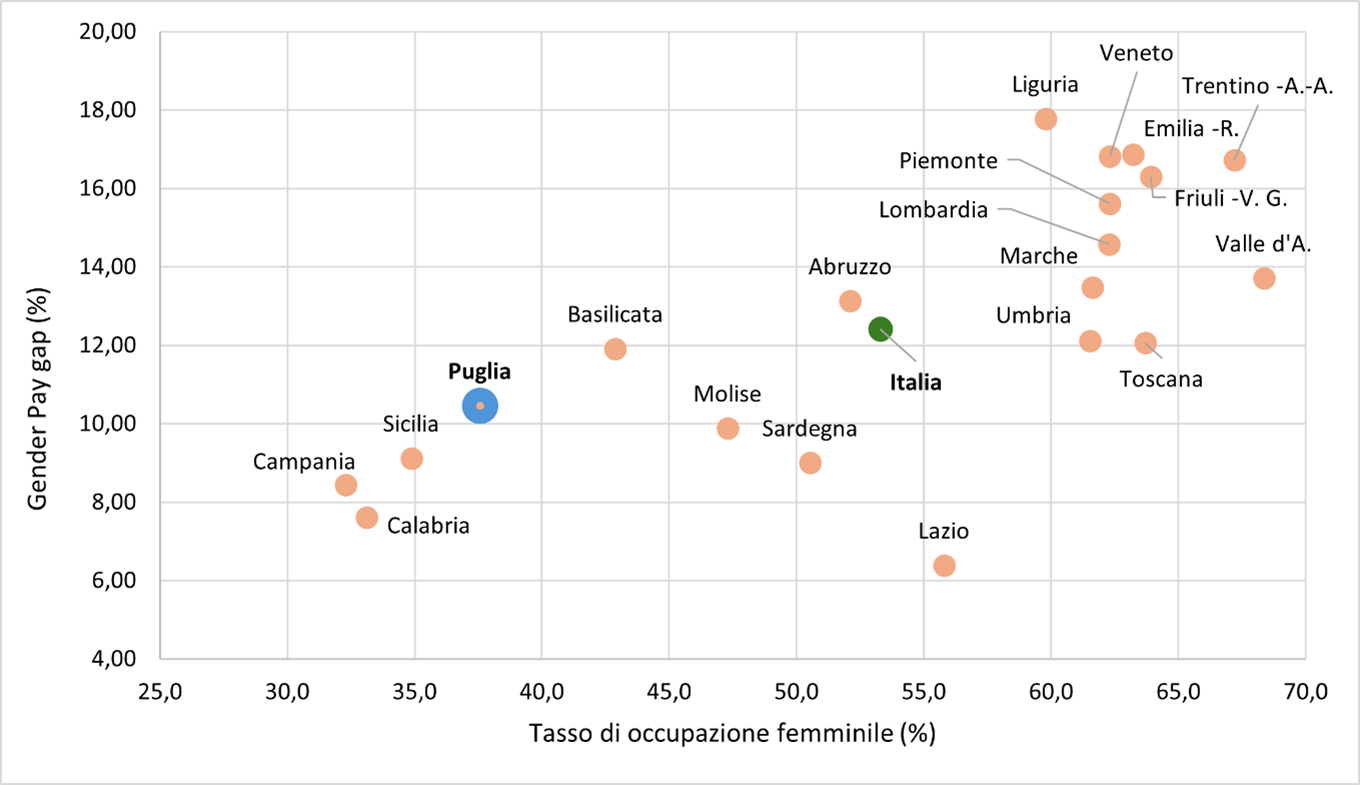Click the Molise data marker
This screenshot has height=785, width=1360.
click(x=728, y=428)
